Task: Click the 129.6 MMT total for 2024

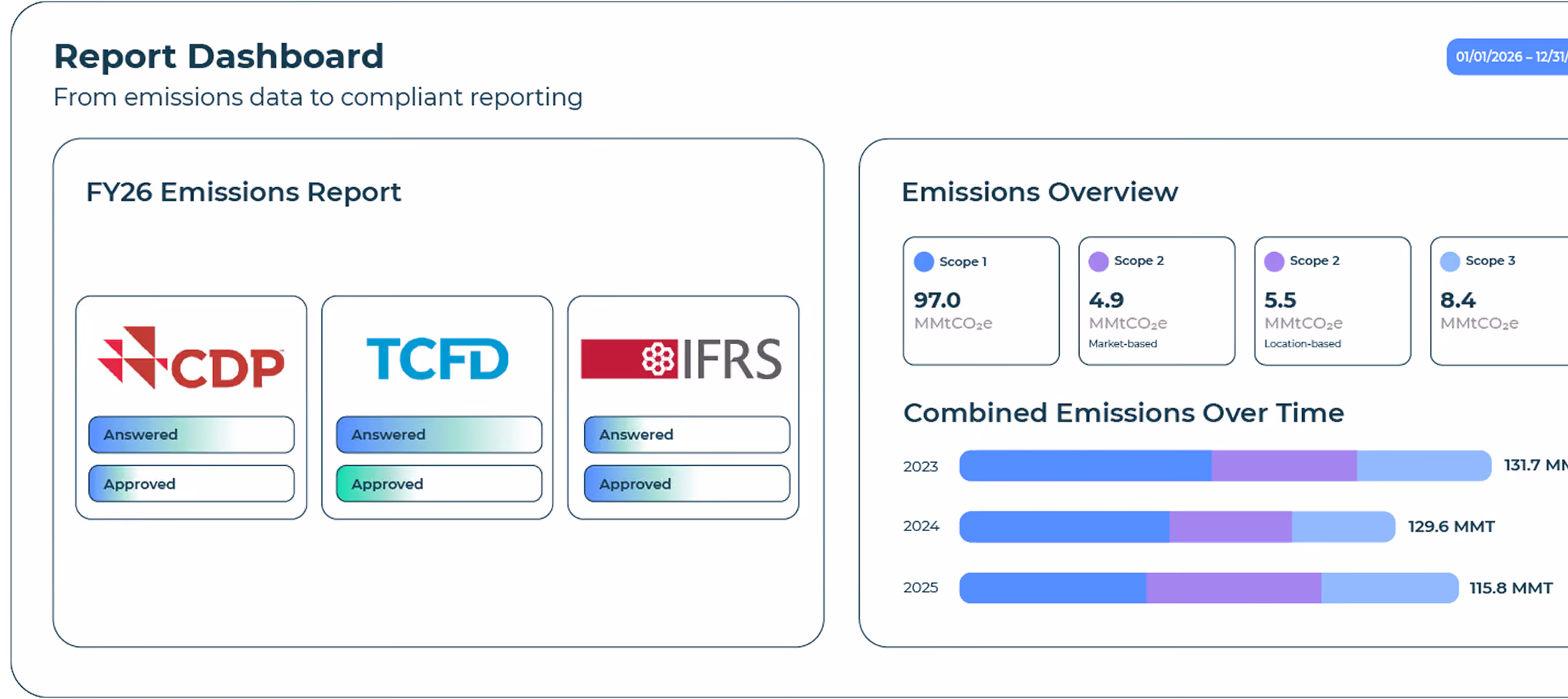Action: [x=1452, y=527]
